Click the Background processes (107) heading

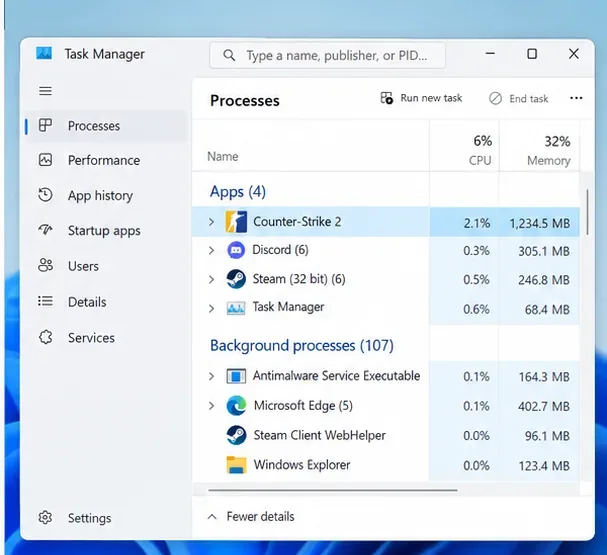[302, 345]
